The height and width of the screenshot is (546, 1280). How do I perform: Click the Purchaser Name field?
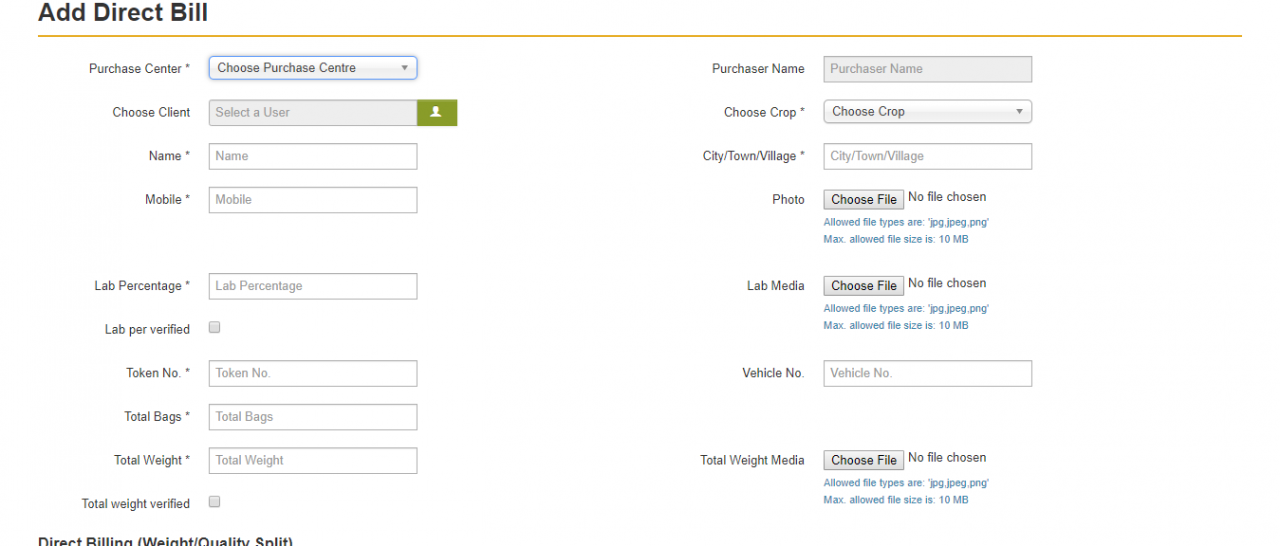pos(927,69)
